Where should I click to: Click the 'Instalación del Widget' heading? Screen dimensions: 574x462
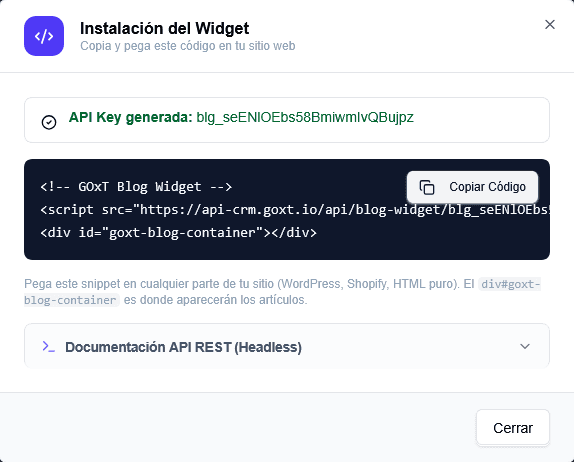coord(164,28)
